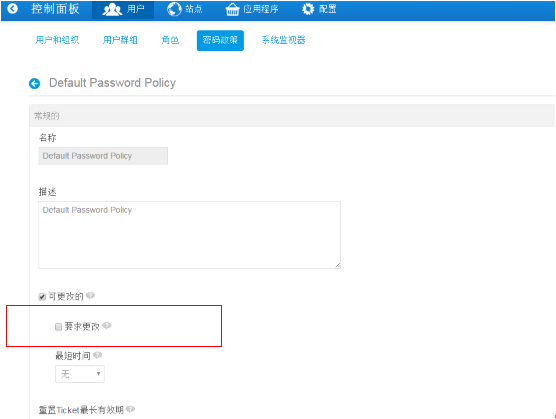Viewport: 556px width, 419px height.
Task: Switch to the 用户群组 tab
Action: coord(120,40)
